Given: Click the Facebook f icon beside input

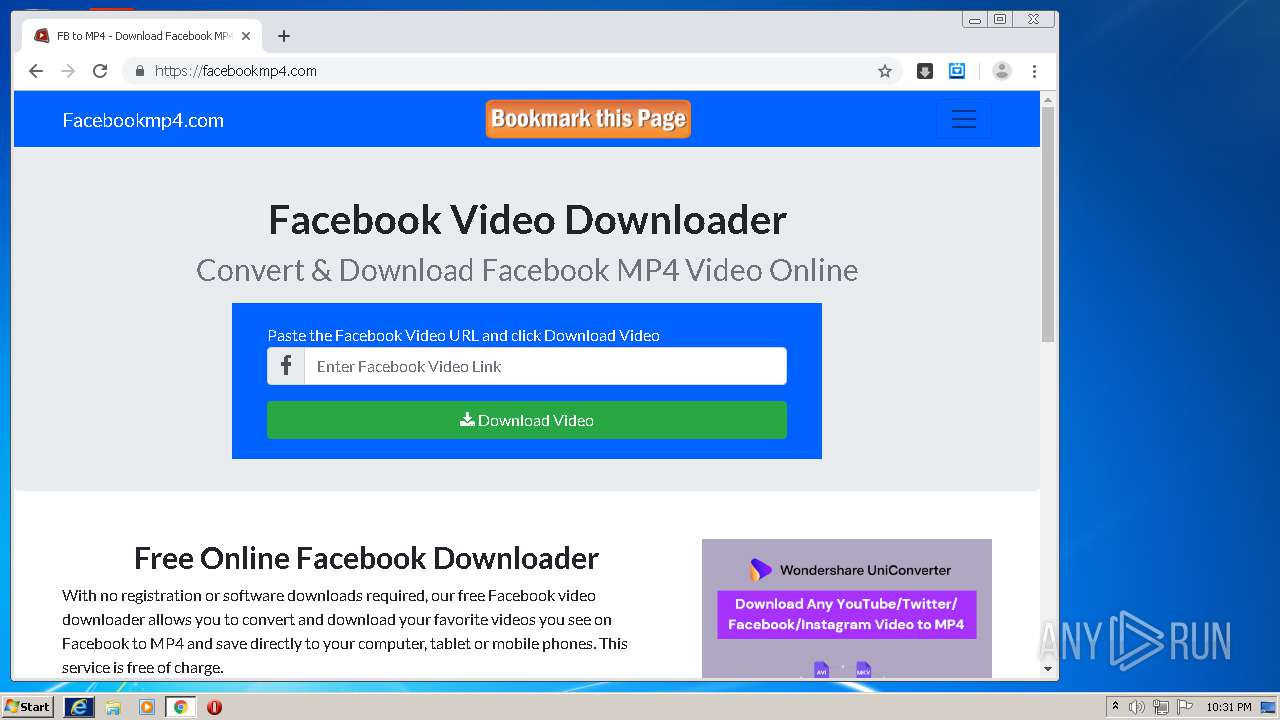Looking at the screenshot, I should pos(286,366).
